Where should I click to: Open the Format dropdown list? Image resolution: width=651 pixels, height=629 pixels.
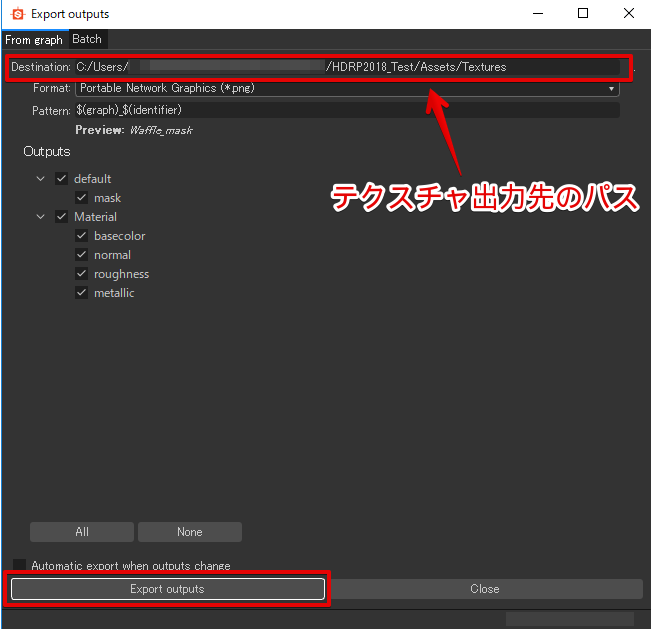pyautogui.click(x=347, y=88)
